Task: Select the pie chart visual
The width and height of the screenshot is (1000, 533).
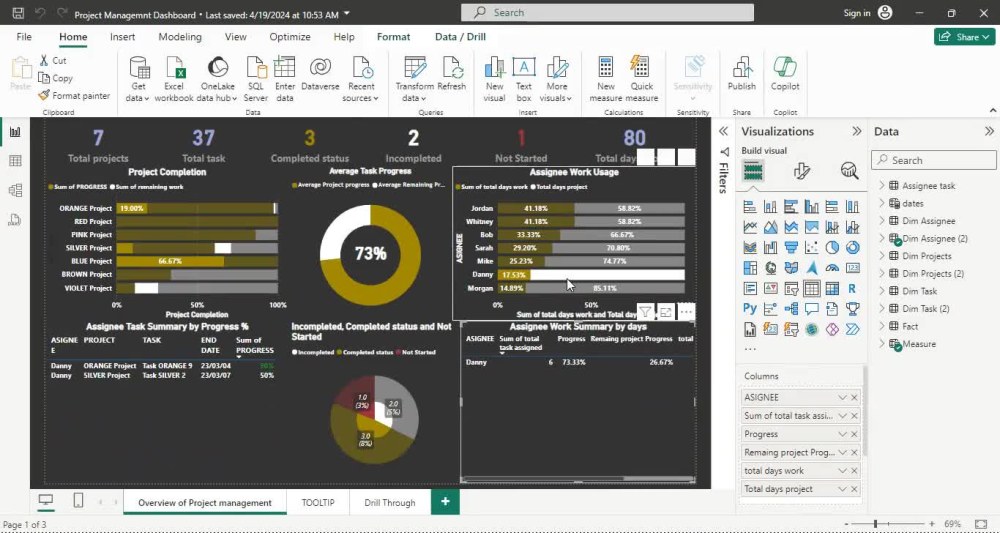Action: [832, 247]
